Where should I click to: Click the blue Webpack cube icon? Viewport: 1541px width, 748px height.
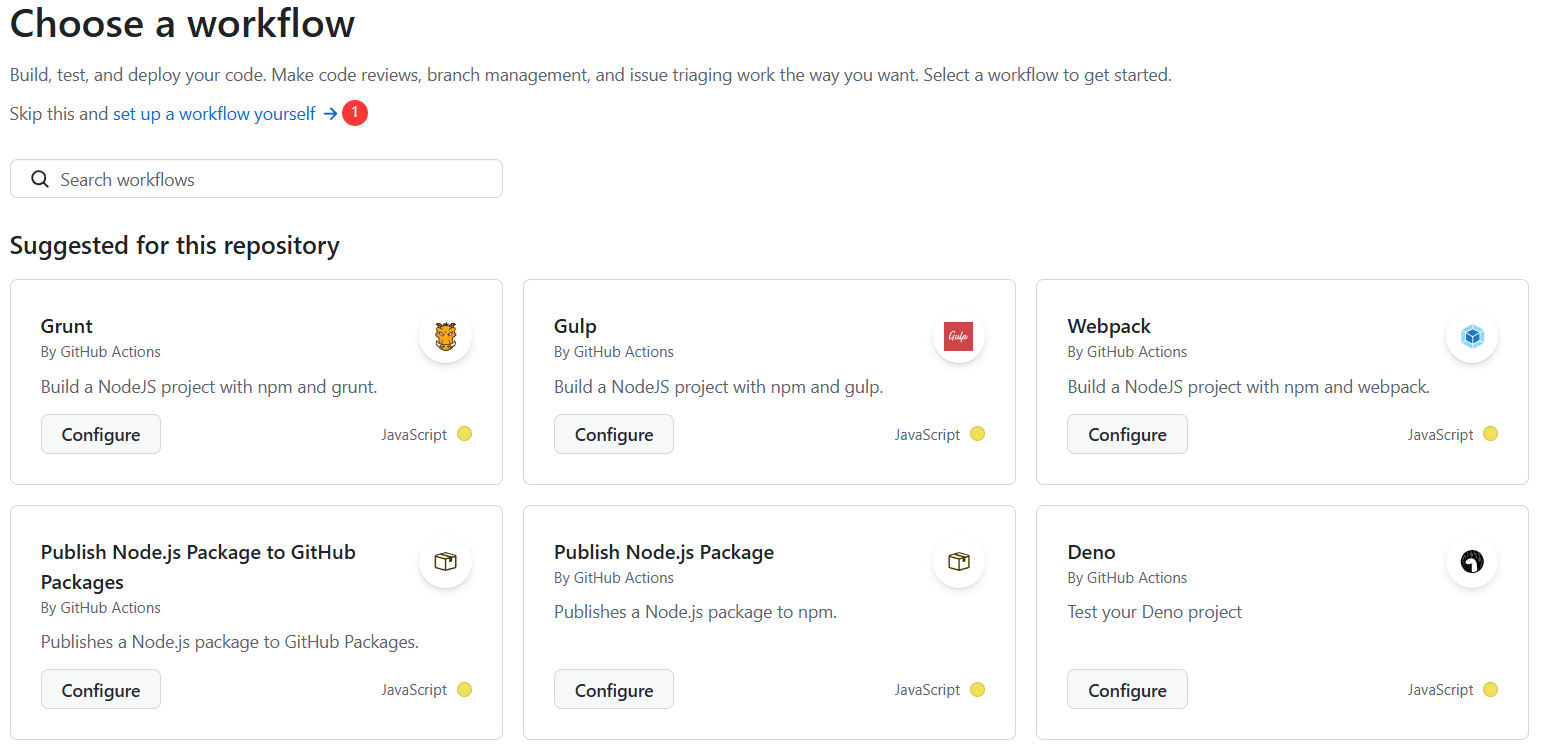pyautogui.click(x=1471, y=337)
